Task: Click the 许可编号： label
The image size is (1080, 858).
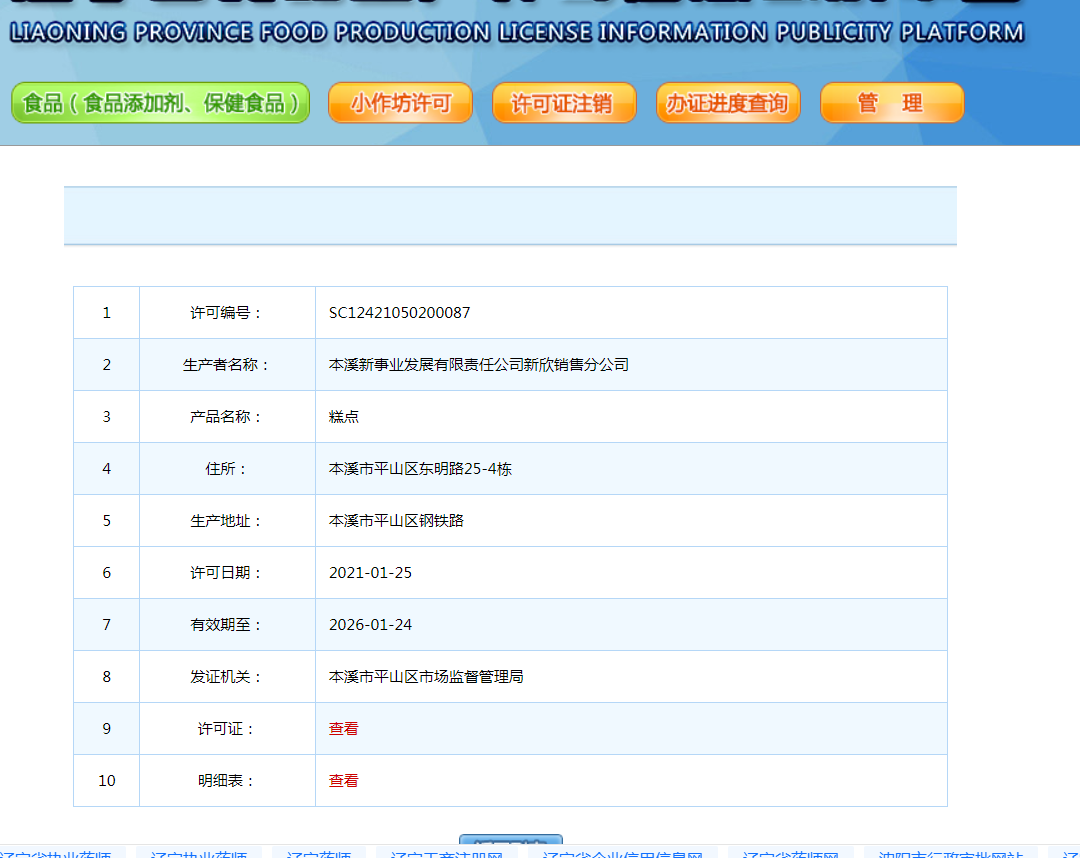Action: pyautogui.click(x=227, y=313)
